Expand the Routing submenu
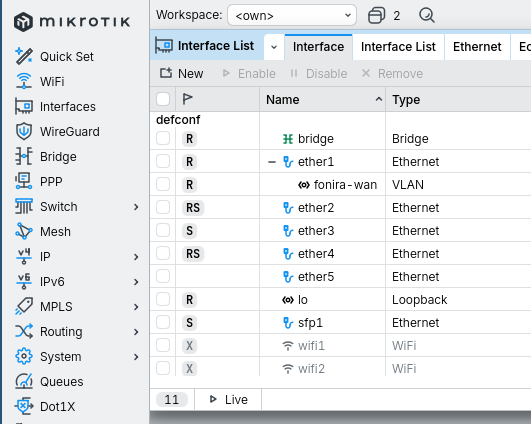 point(136,332)
